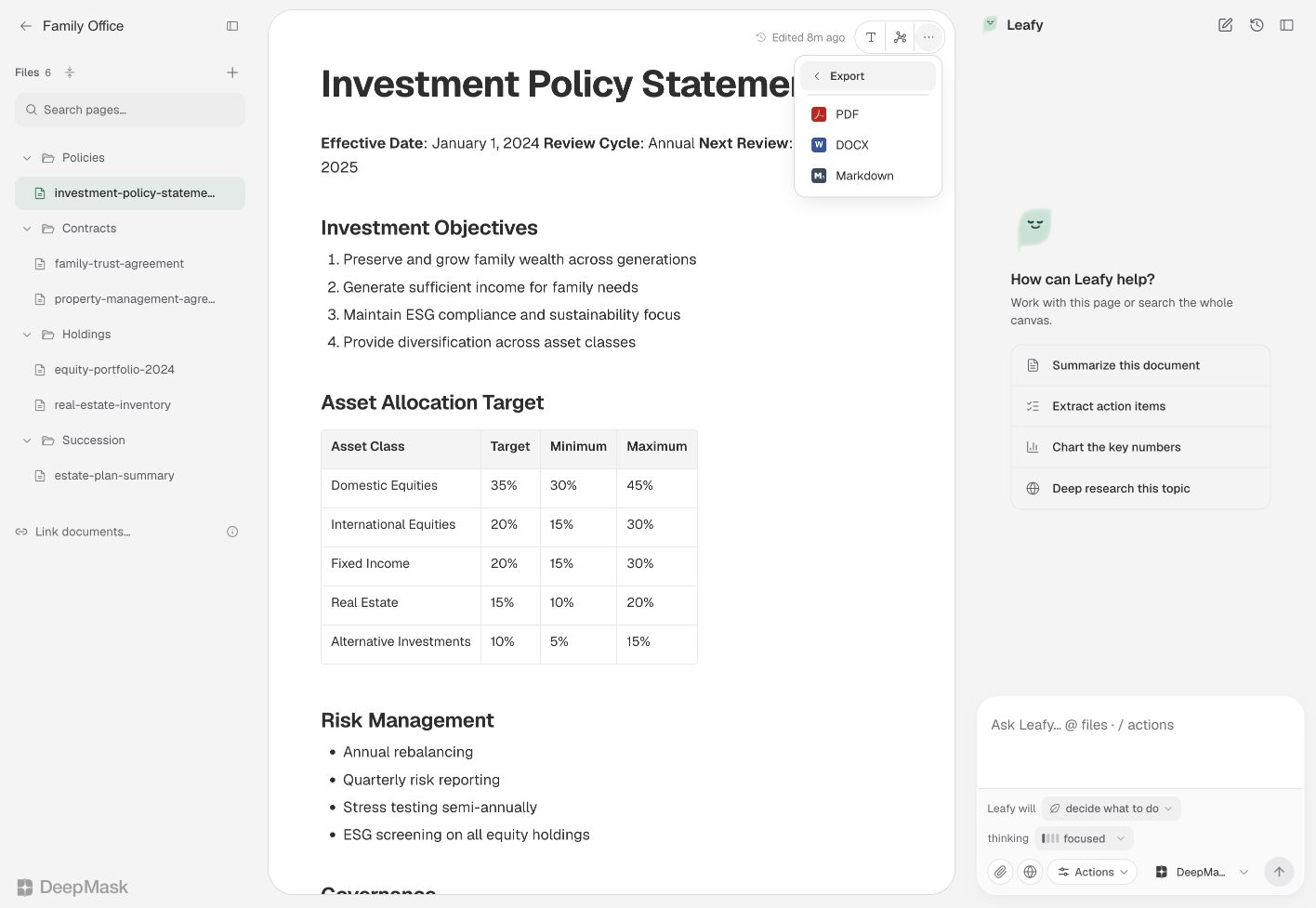Viewport: 1316px width, 908px height.
Task: Click the graph view icon in page toolbar
Action: 900,37
